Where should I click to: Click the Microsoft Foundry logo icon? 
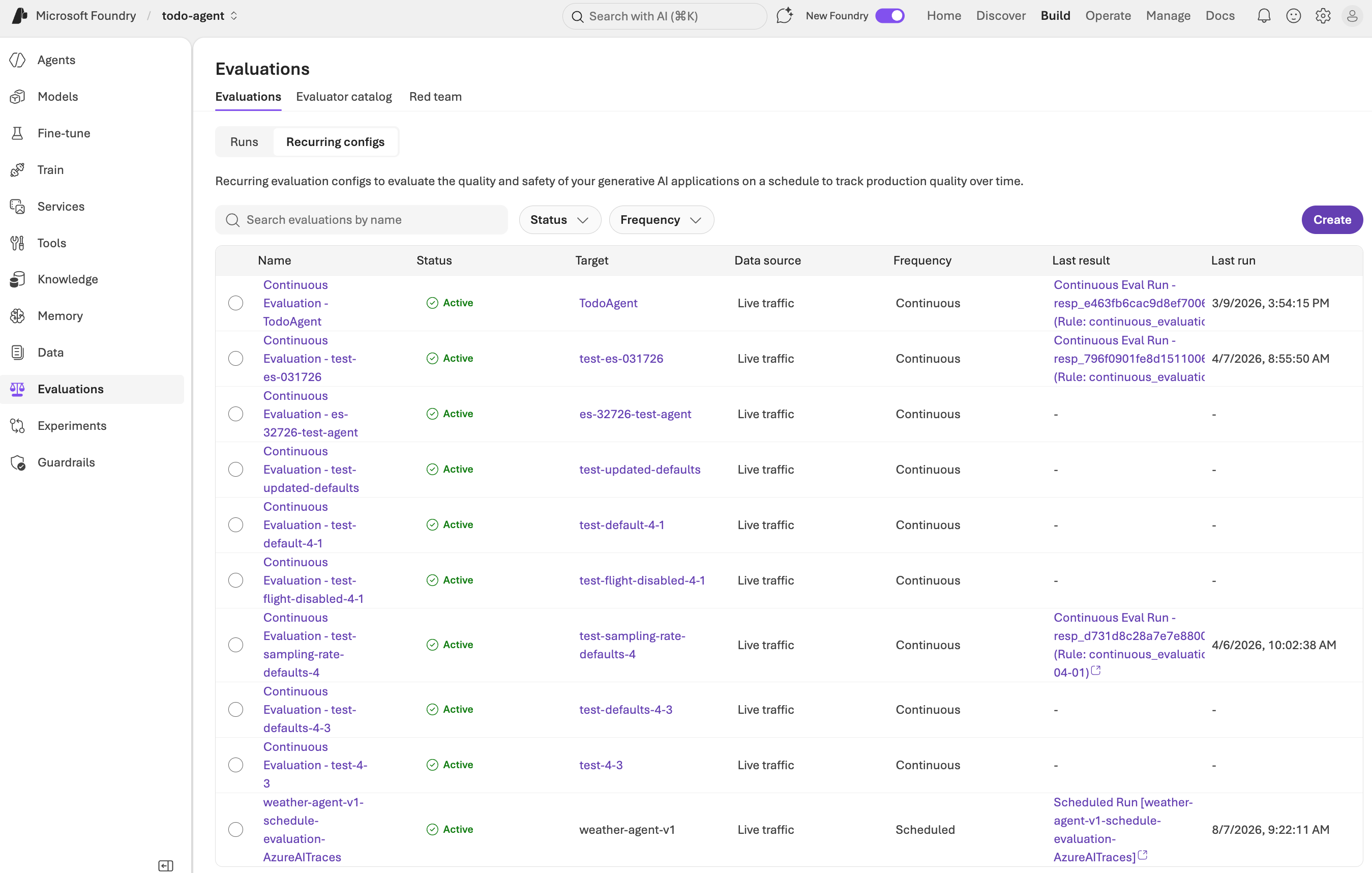19,15
